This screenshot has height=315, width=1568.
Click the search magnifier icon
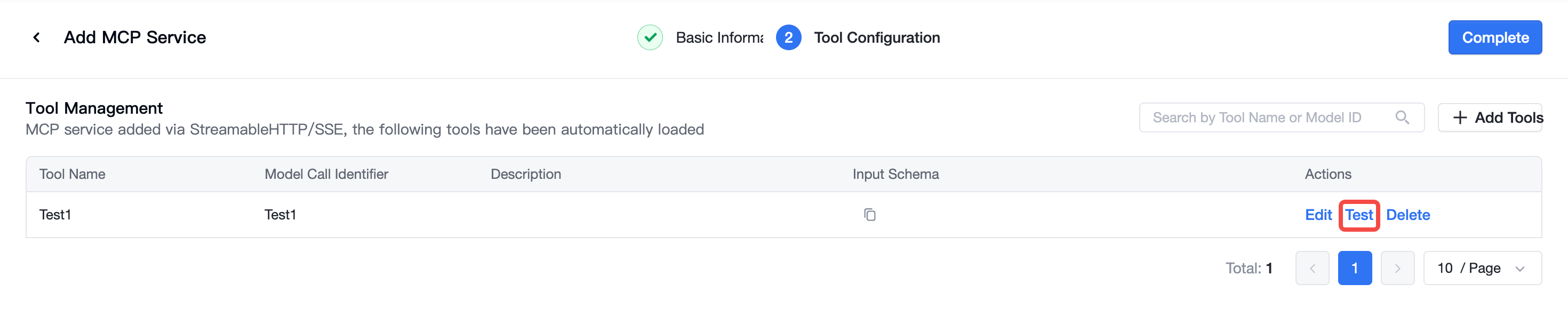click(1402, 117)
